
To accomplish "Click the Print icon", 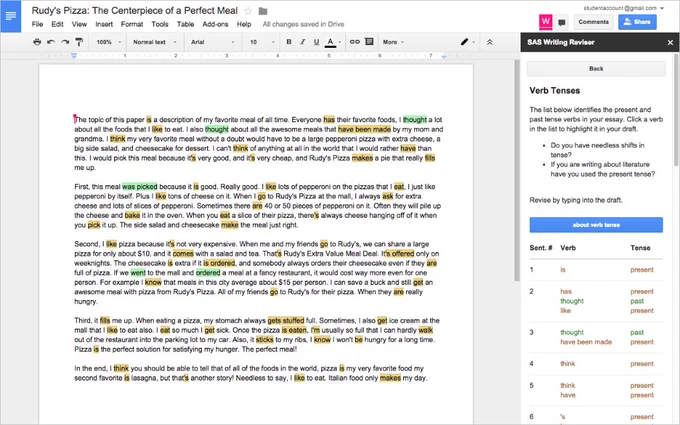I will 37,42.
